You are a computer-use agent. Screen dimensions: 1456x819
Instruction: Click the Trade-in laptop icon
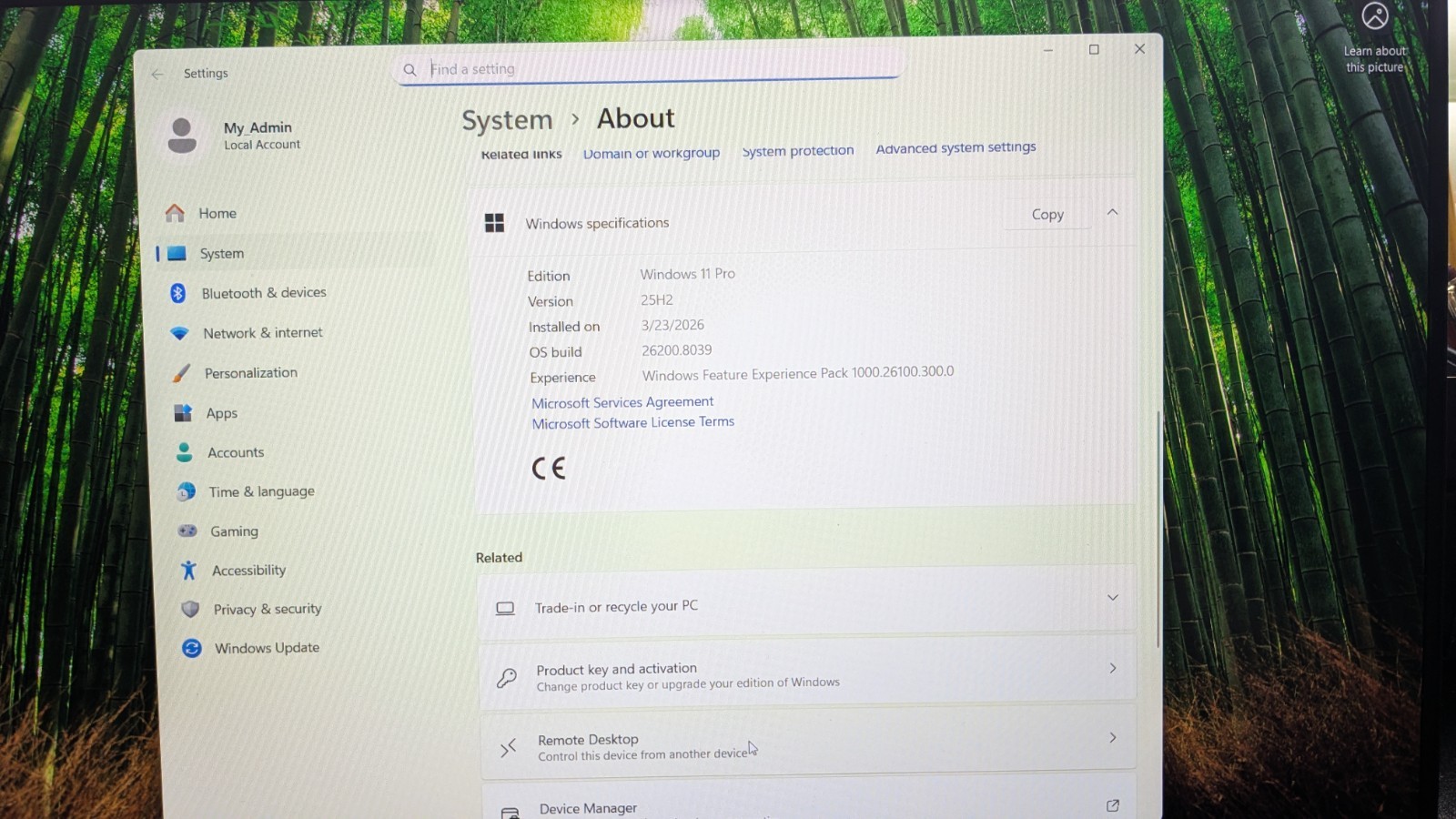[x=505, y=608]
